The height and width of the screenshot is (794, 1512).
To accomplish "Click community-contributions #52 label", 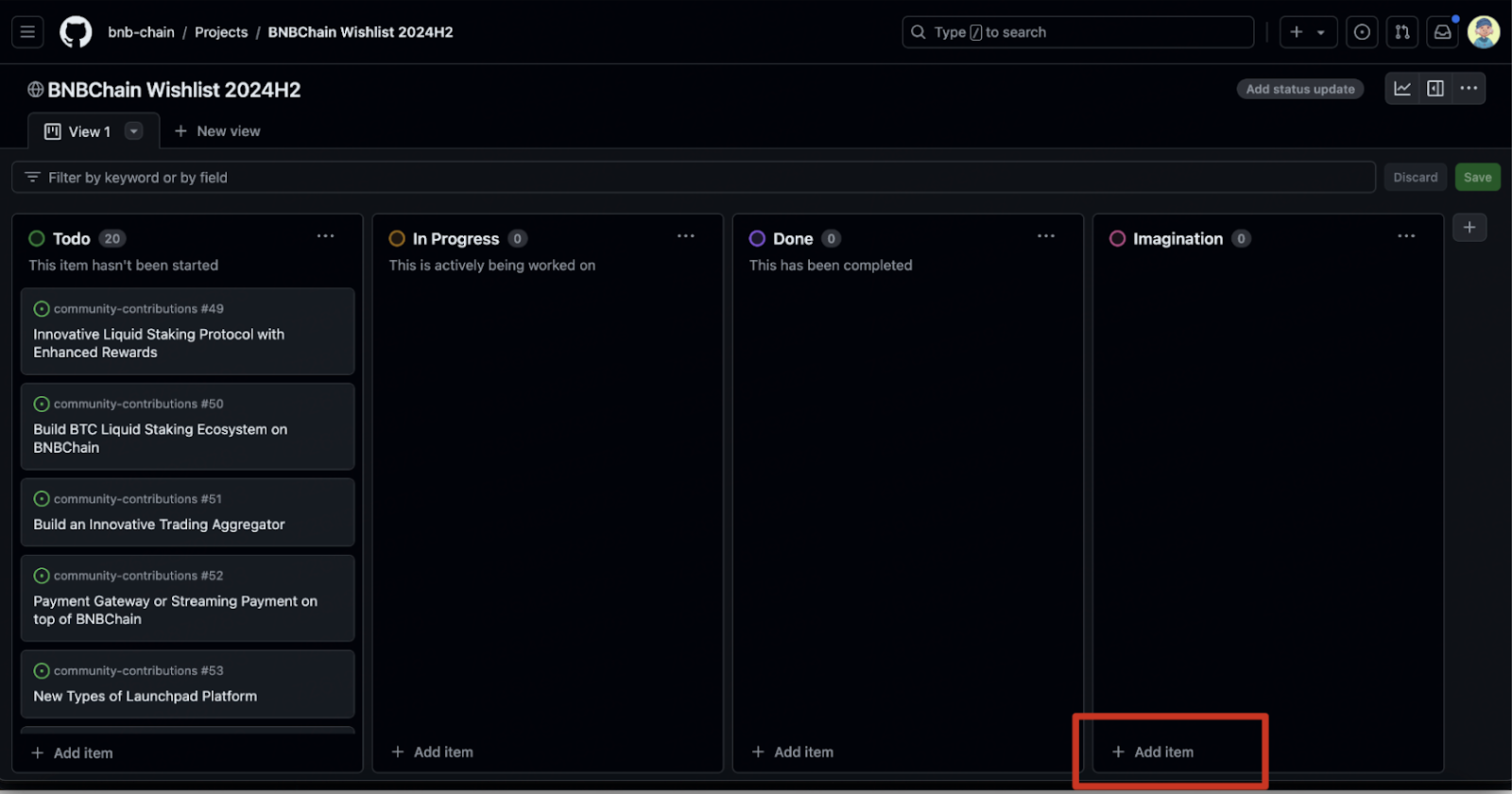I will coord(139,576).
